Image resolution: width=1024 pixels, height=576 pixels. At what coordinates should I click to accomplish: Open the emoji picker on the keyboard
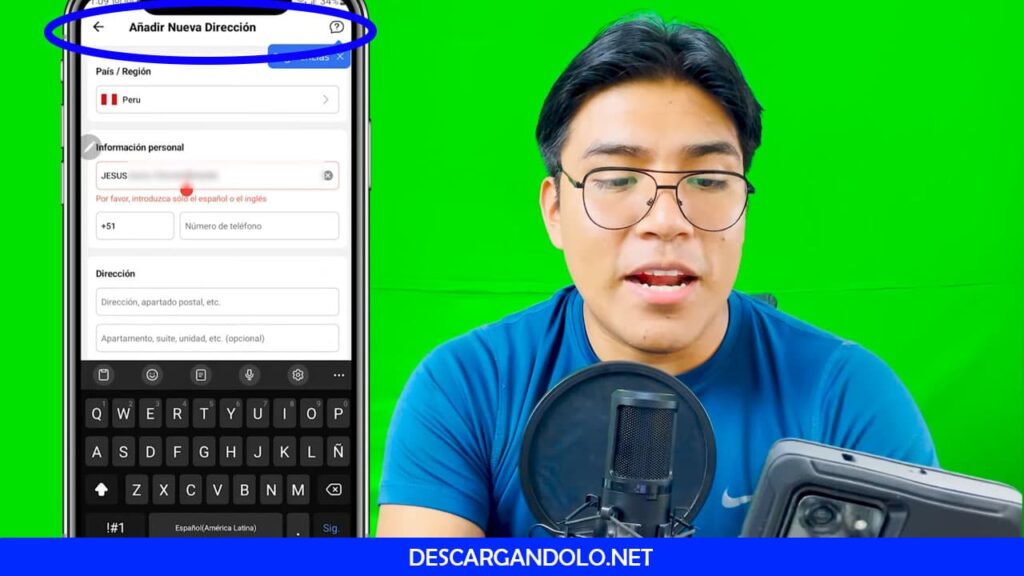(152, 376)
